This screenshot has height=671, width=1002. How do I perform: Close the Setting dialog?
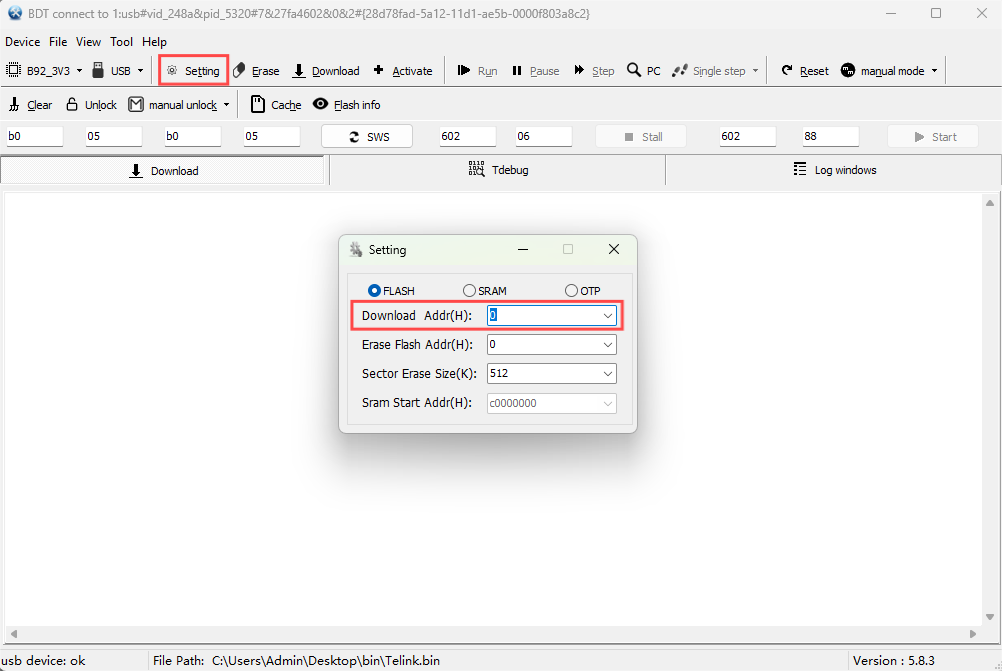pos(613,249)
